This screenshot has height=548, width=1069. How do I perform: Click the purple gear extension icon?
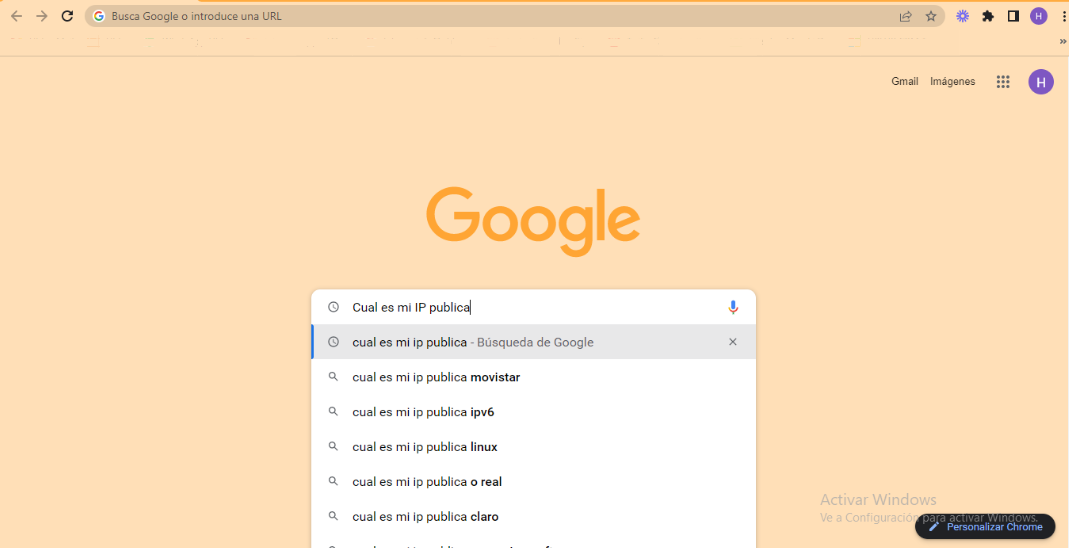point(963,16)
